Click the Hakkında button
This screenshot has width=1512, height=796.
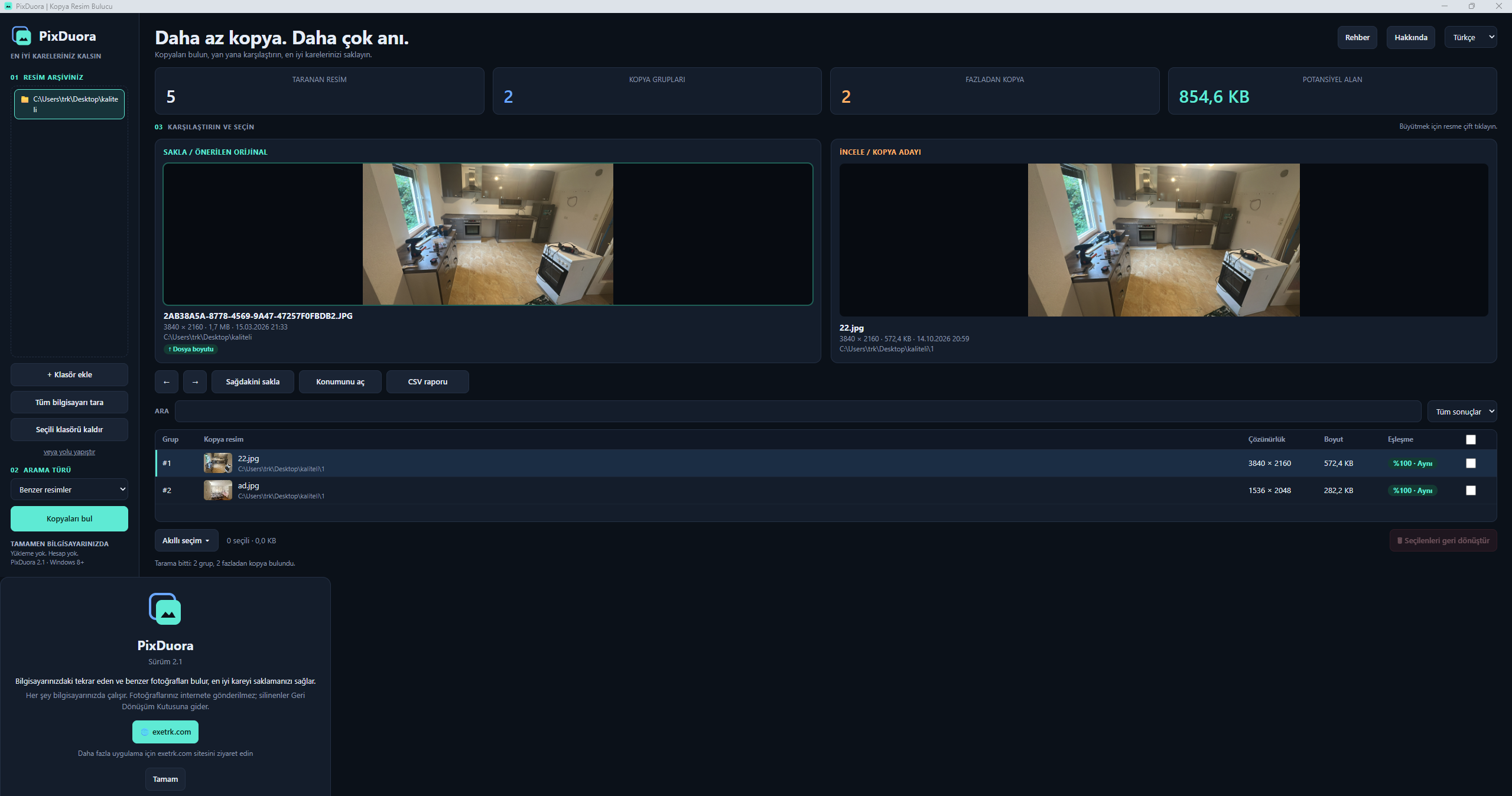(x=1410, y=37)
